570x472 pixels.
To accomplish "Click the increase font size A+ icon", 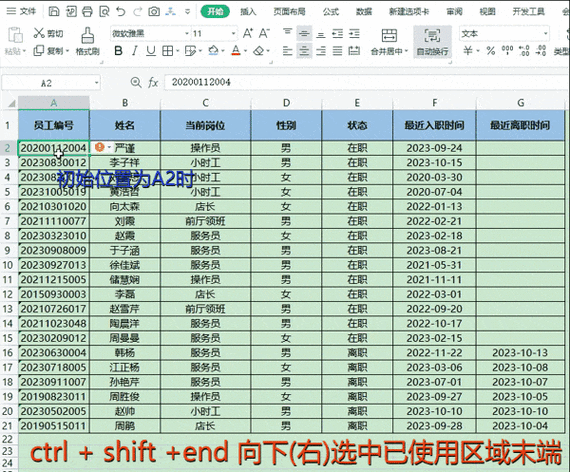I will 248,33.
